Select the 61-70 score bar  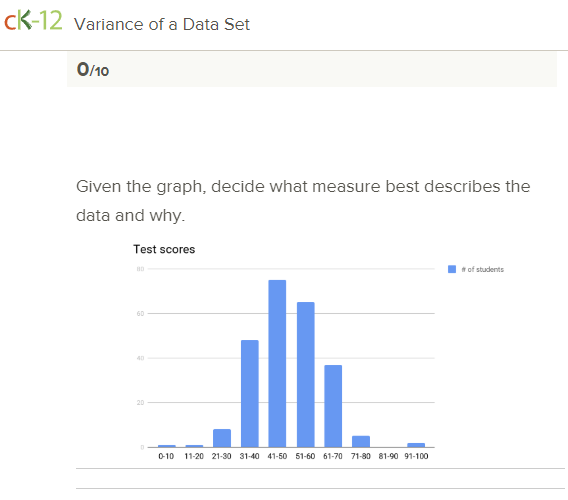point(333,406)
